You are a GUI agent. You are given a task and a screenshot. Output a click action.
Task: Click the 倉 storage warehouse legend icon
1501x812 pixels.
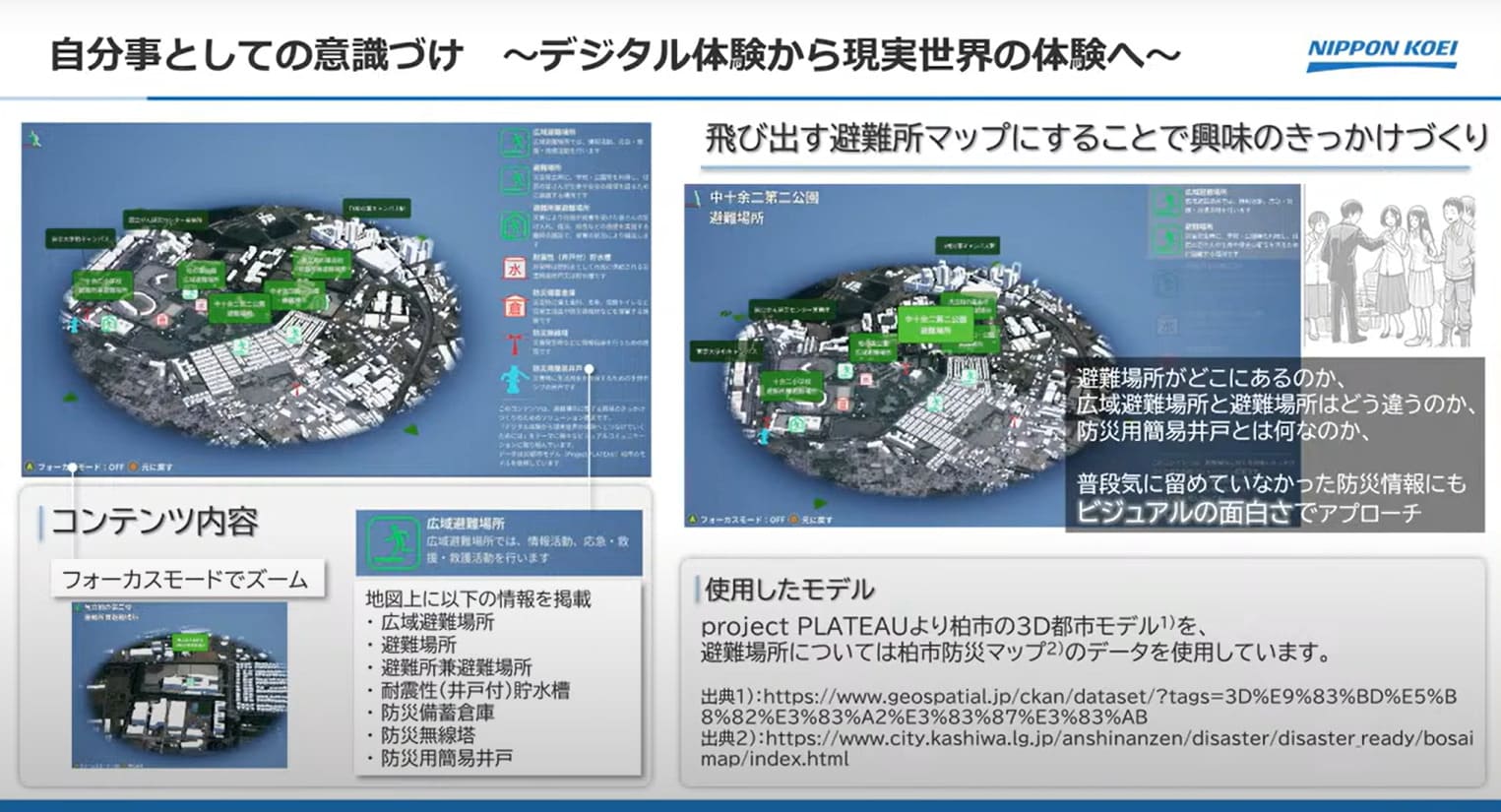(514, 306)
